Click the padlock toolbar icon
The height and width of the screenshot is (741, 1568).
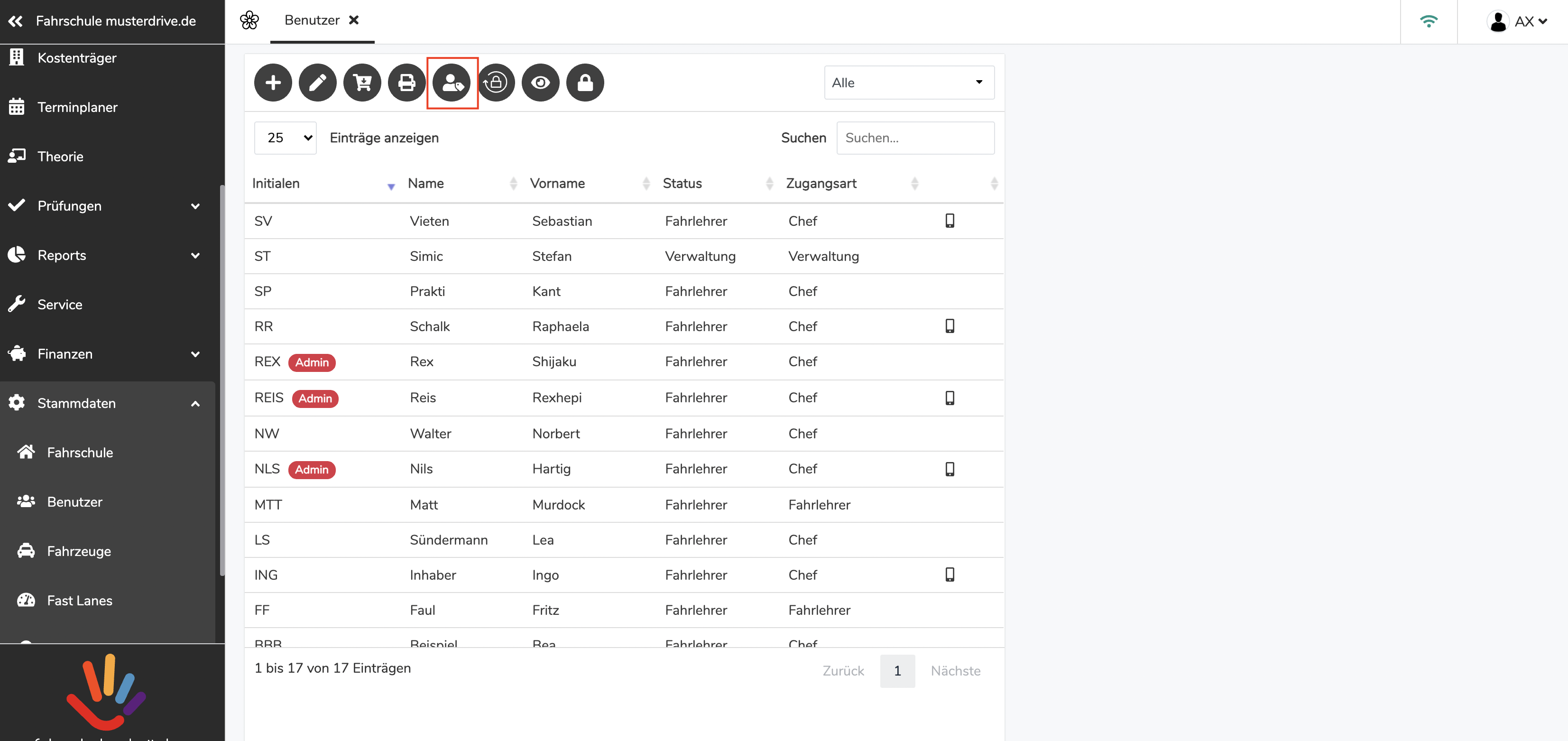(585, 82)
